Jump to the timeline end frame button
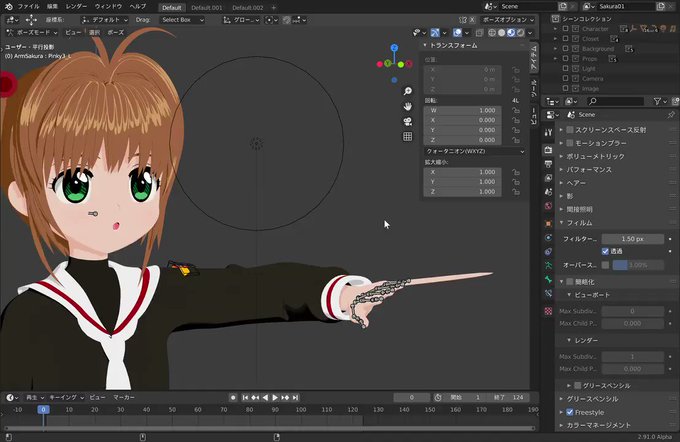The width and height of the screenshot is (680, 442). point(295,397)
